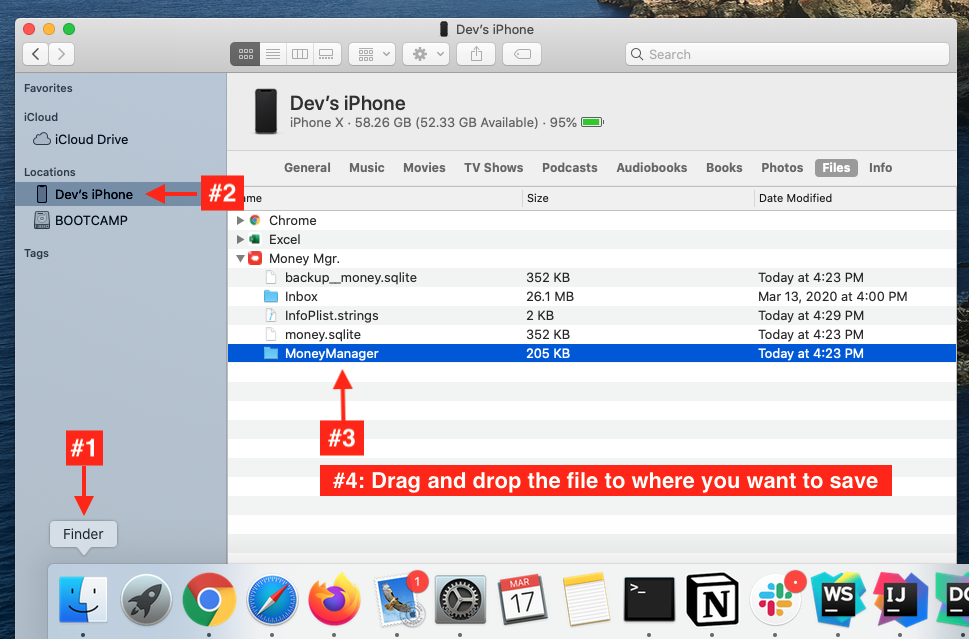Image resolution: width=969 pixels, height=639 pixels.
Task: Open IntelliJ IDEA from the Dock
Action: tap(900, 599)
